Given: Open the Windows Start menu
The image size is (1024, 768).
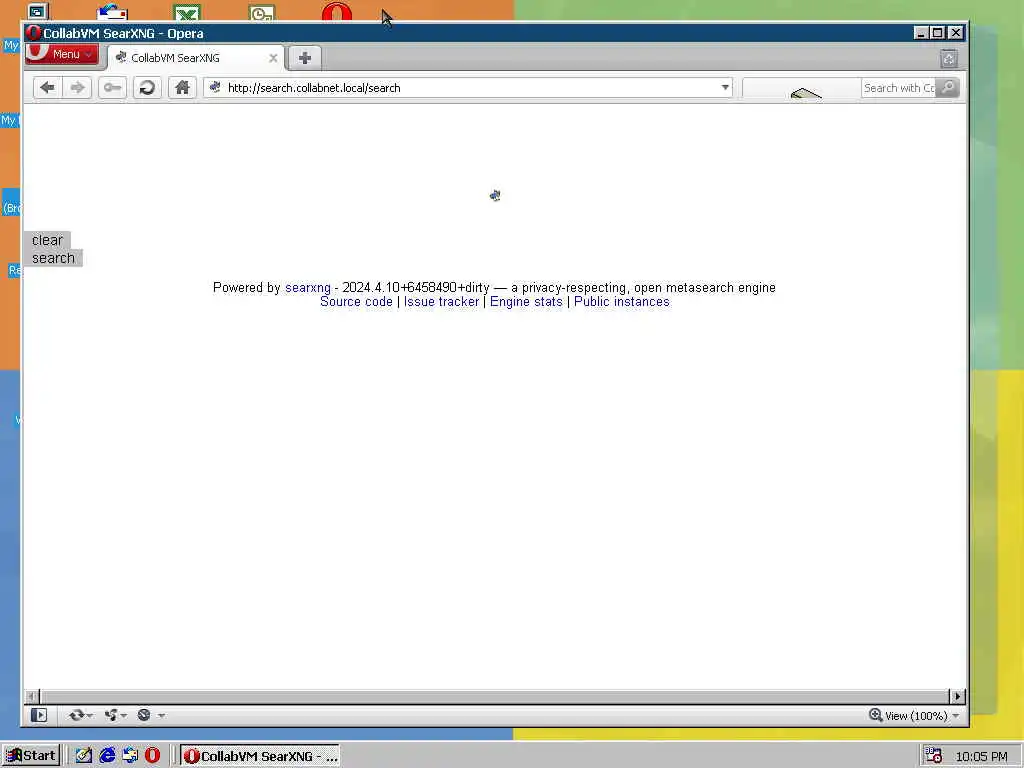Looking at the screenshot, I should pyautogui.click(x=31, y=756).
